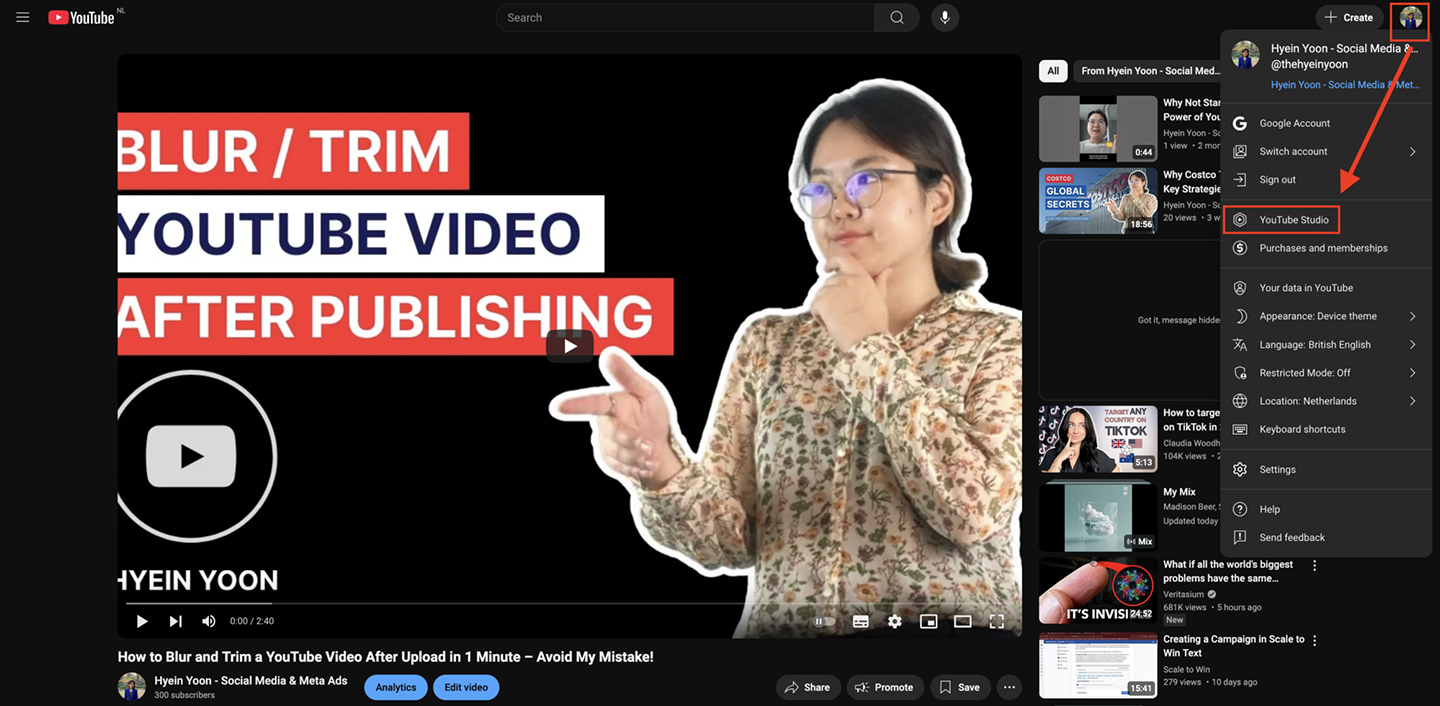Type in the Search field
The image size is (1440, 706).
pyautogui.click(x=685, y=17)
